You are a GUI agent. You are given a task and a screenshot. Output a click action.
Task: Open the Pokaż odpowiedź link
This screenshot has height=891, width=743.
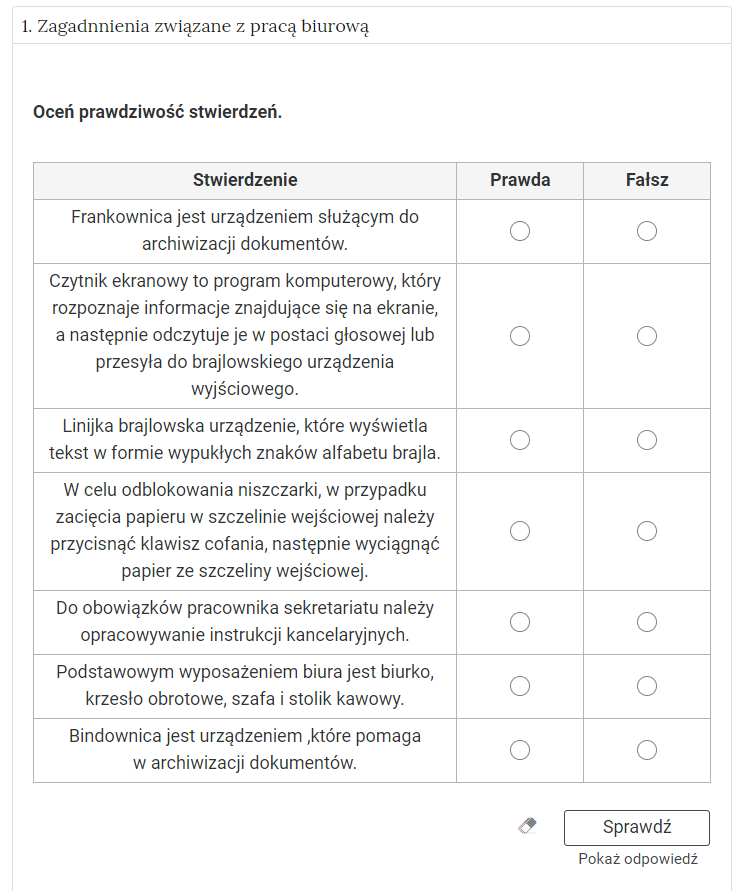(637, 859)
